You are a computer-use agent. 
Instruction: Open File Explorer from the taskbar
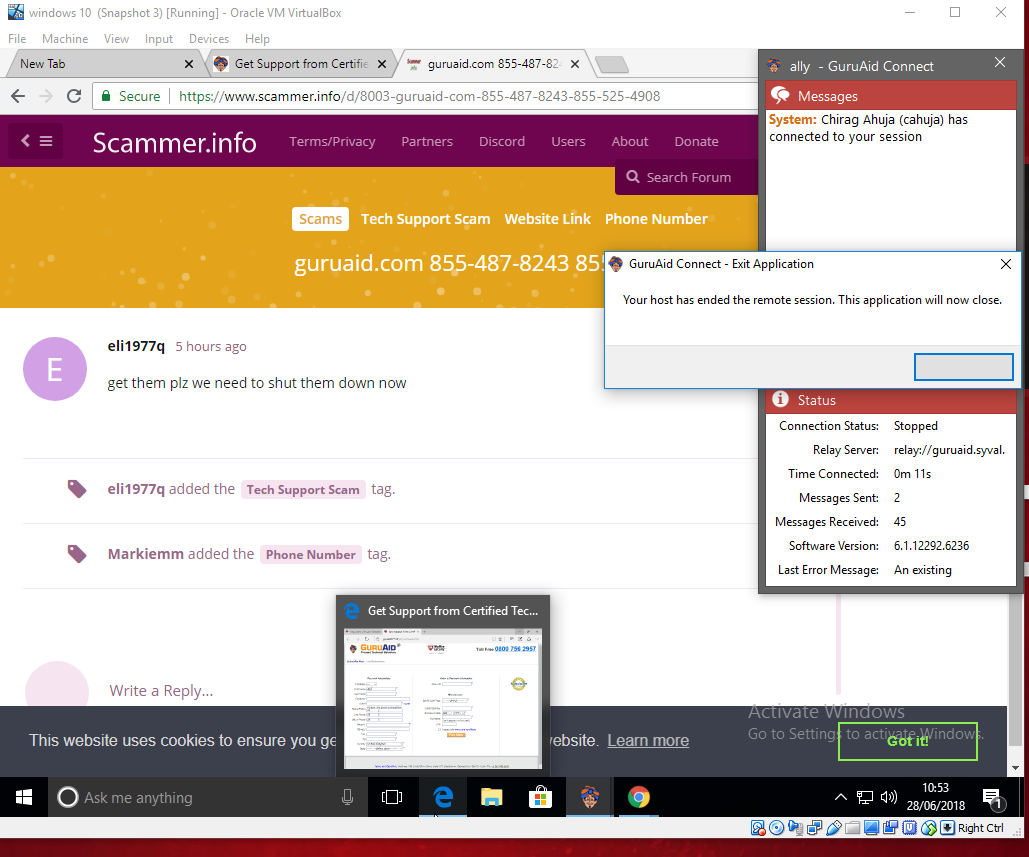[x=492, y=797]
